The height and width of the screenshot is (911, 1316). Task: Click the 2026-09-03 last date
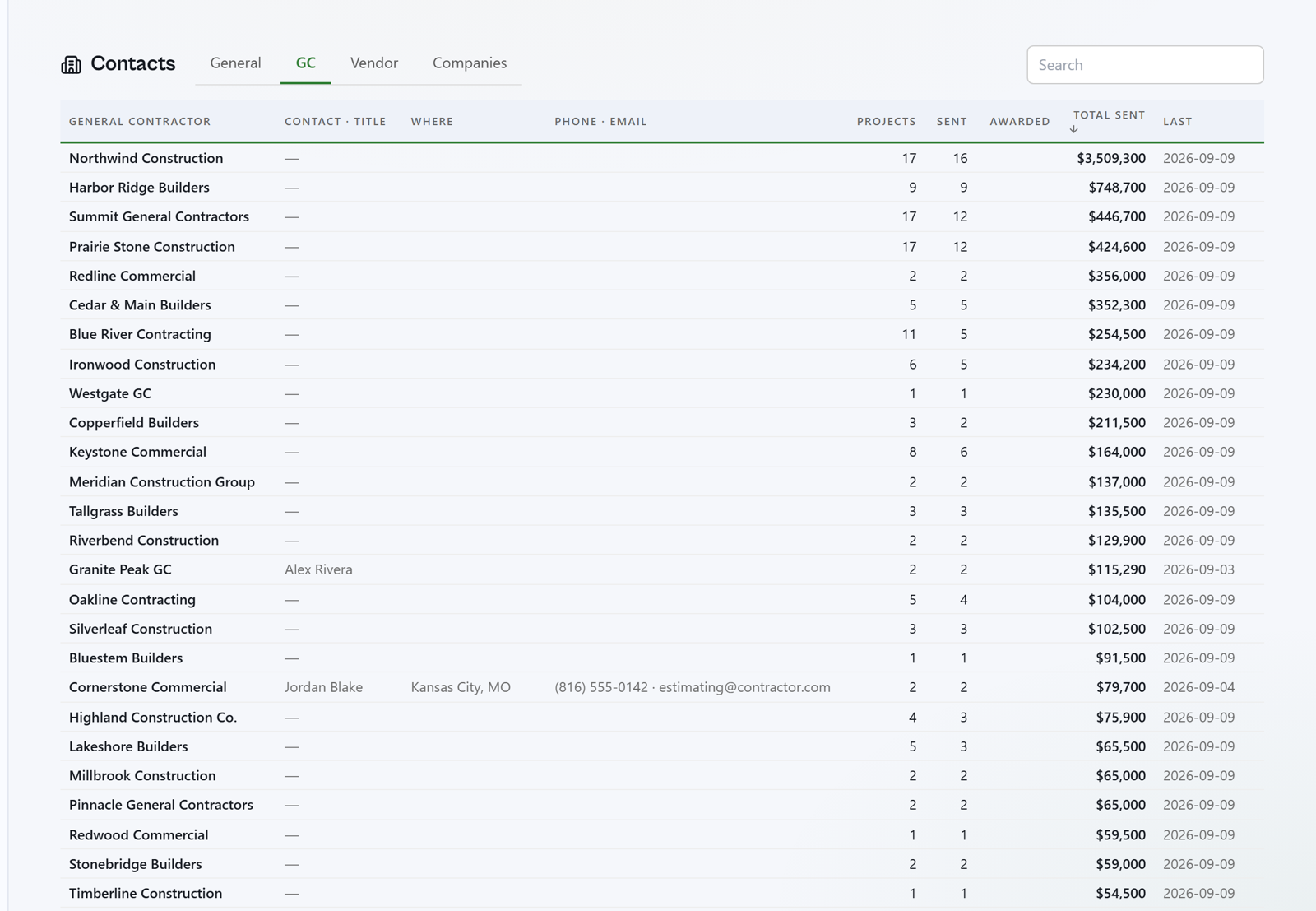[1198, 569]
